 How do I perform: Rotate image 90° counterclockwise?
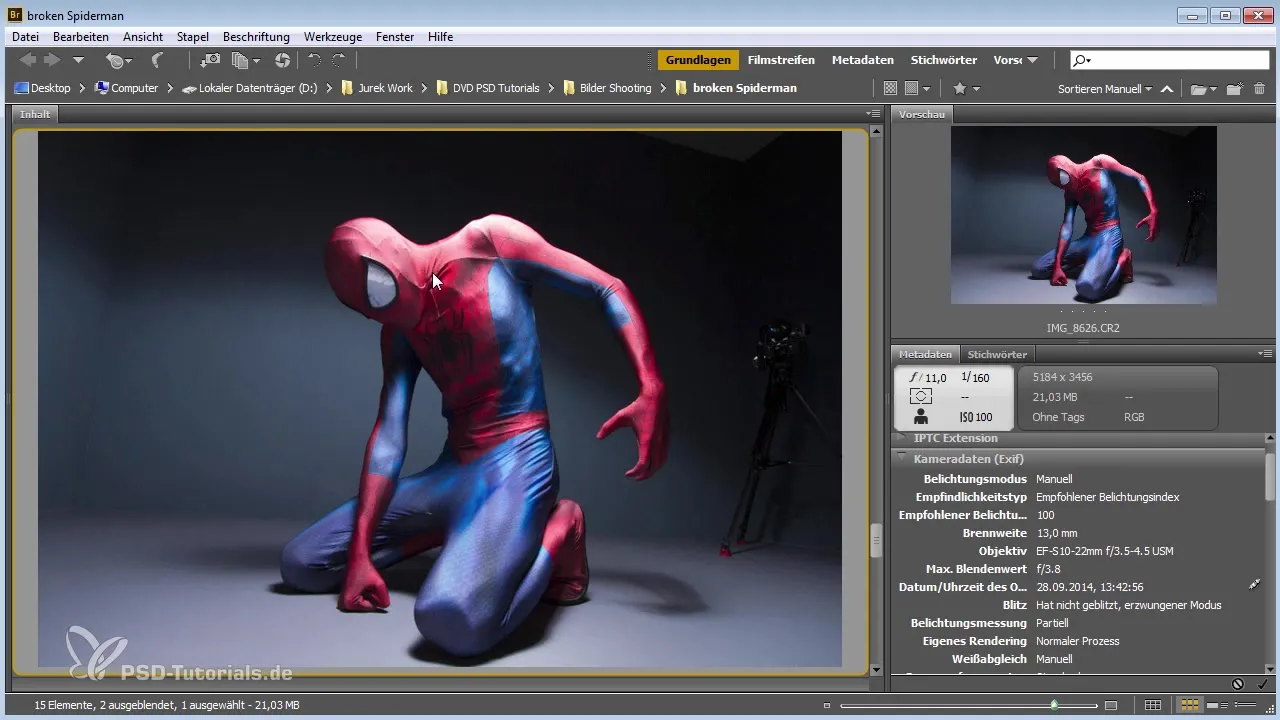tap(314, 61)
